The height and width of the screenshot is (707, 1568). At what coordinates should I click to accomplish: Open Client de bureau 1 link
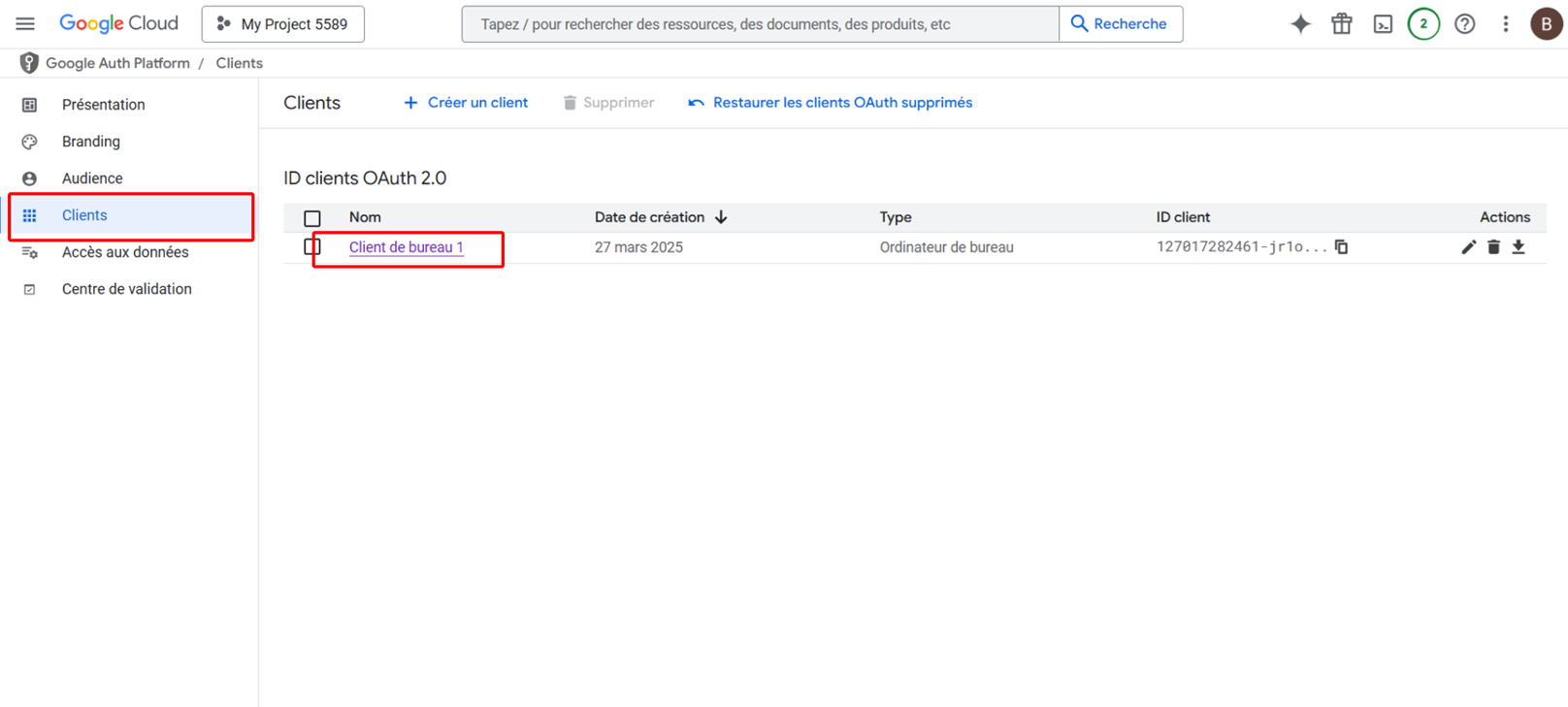pyautogui.click(x=406, y=247)
